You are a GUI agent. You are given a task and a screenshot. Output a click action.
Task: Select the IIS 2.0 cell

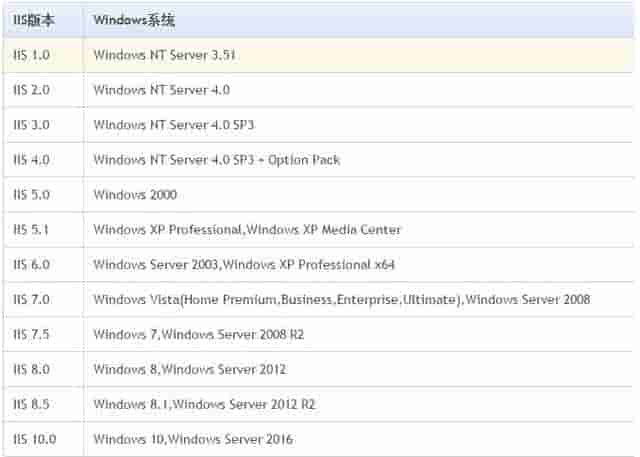pos(32,90)
